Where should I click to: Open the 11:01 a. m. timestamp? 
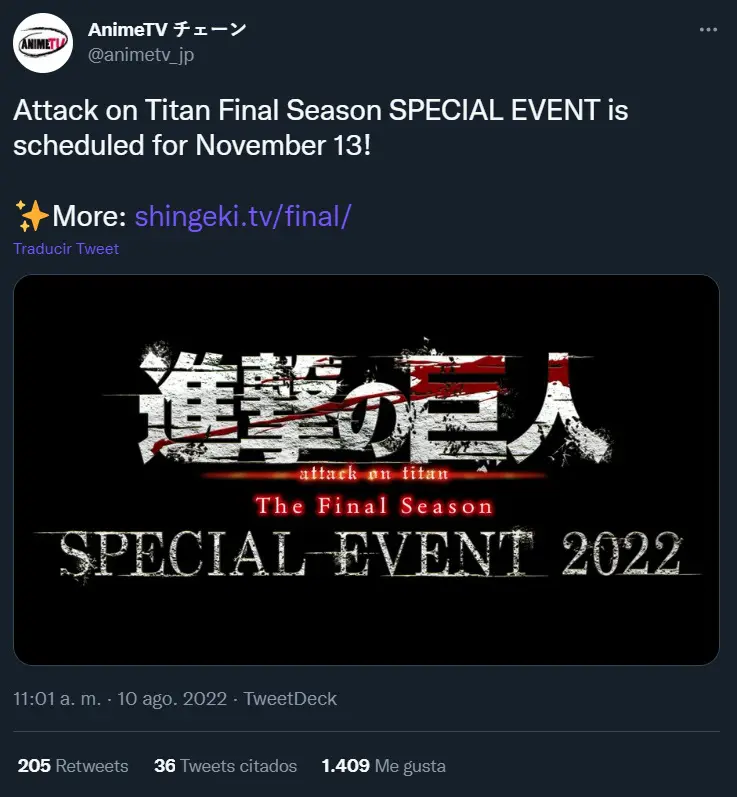point(57,698)
